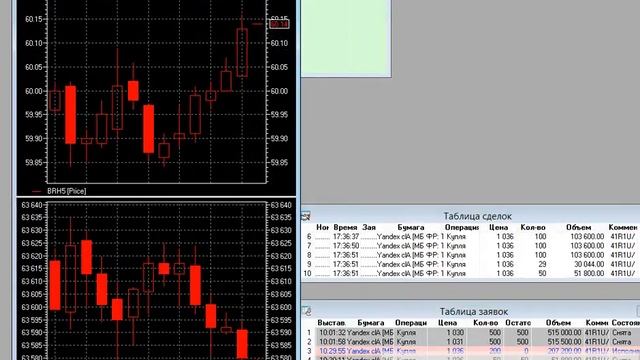The width and height of the screenshot is (640, 360).
Task: Click the 51 800.00 volume cell
Action: [589, 273]
